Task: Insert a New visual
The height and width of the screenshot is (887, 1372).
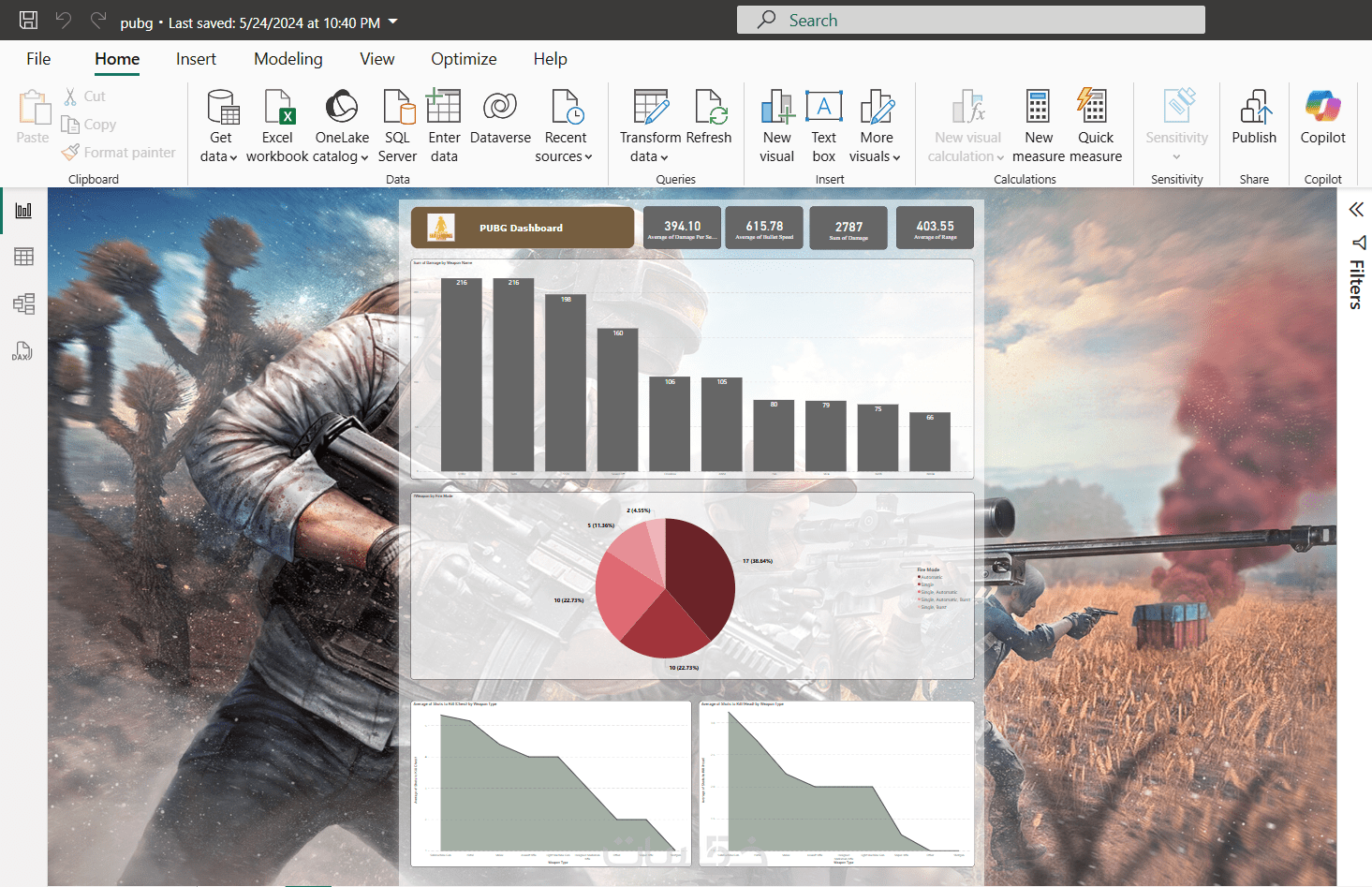Action: click(x=777, y=126)
